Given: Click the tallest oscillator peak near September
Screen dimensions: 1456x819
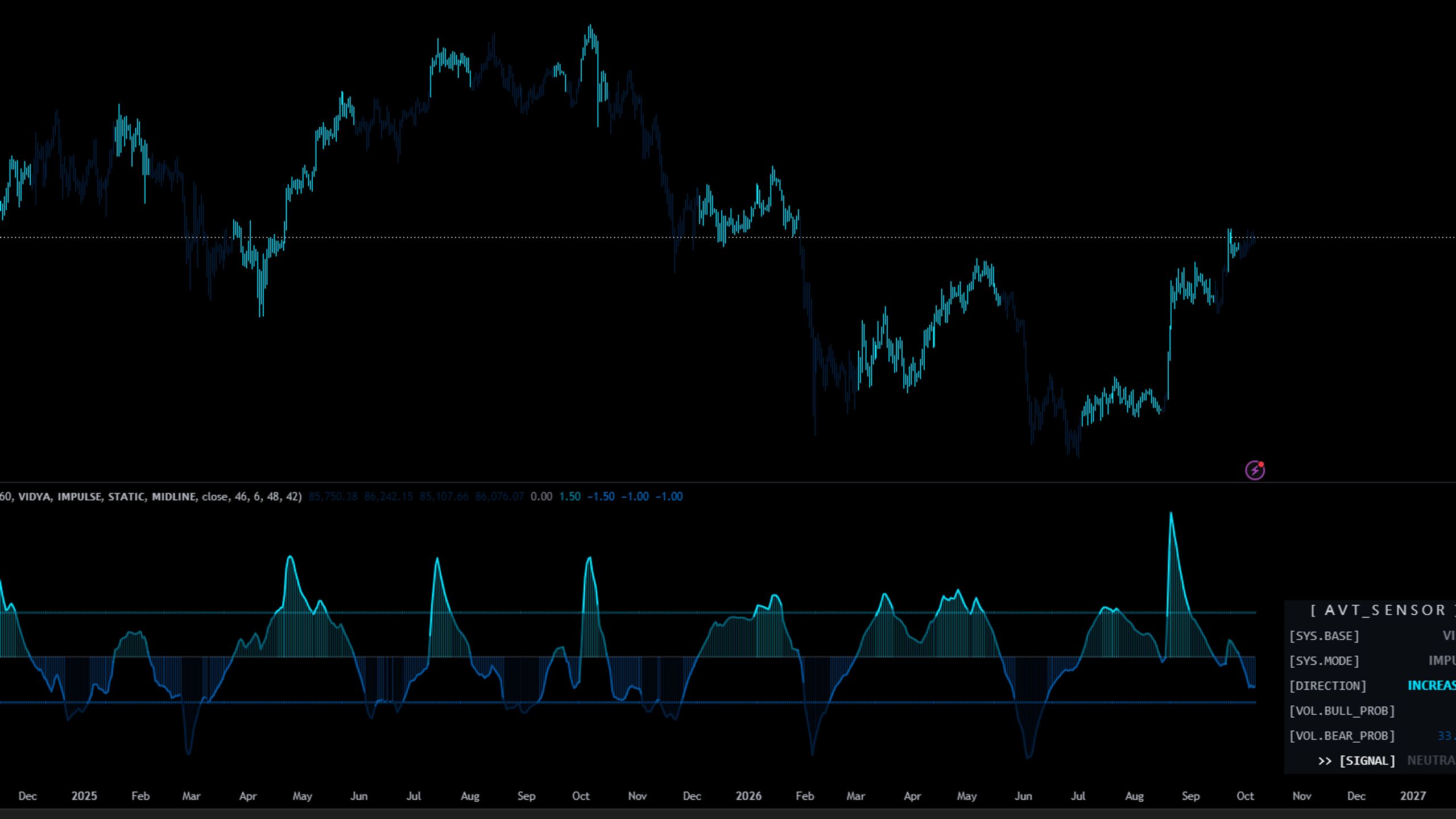Looking at the screenshot, I should coord(1170,514).
